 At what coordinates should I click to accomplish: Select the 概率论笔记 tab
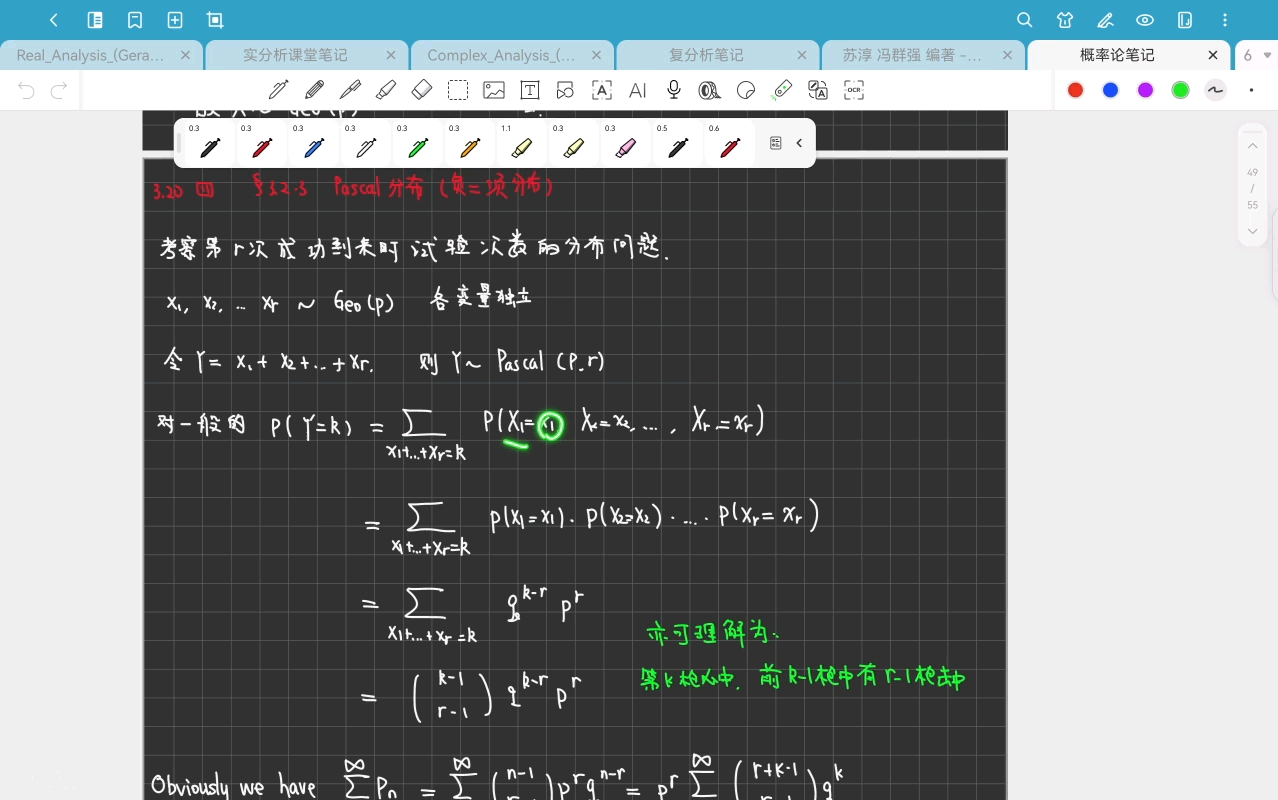point(1117,55)
